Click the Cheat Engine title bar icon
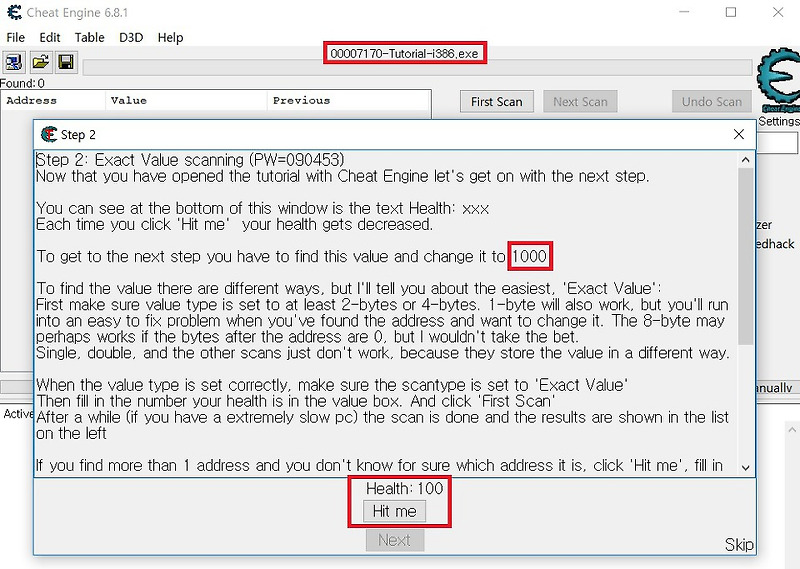The image size is (800, 569). coord(14,12)
